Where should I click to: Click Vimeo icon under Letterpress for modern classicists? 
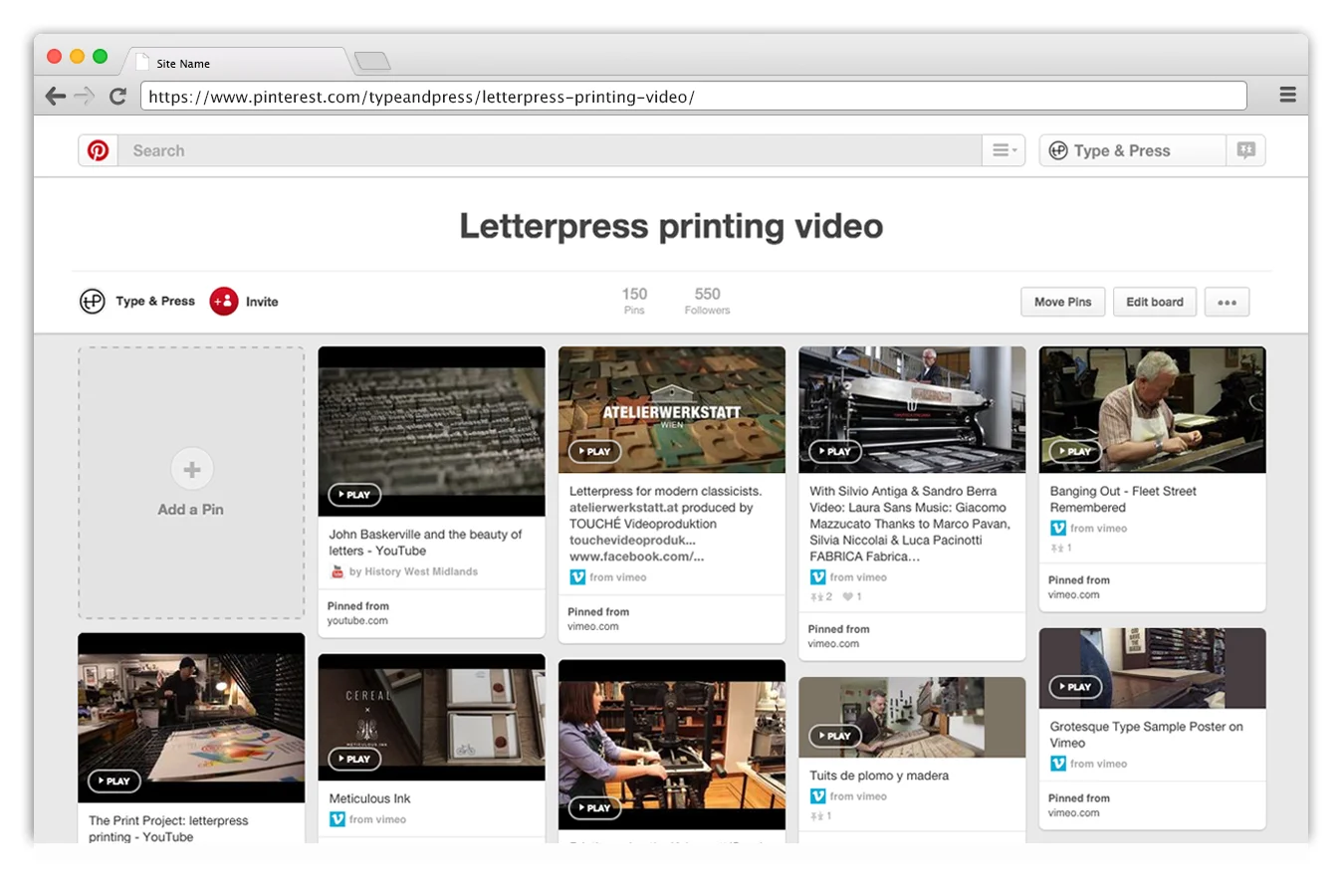point(577,577)
